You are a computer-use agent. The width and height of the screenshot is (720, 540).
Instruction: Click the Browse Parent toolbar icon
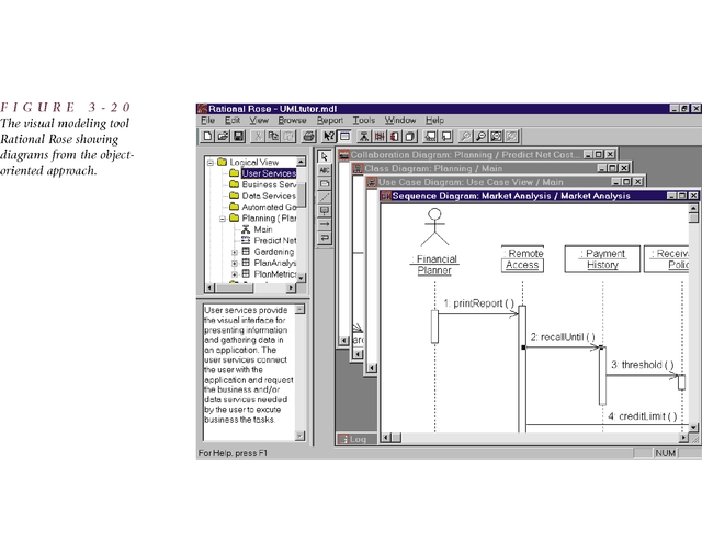(x=431, y=136)
